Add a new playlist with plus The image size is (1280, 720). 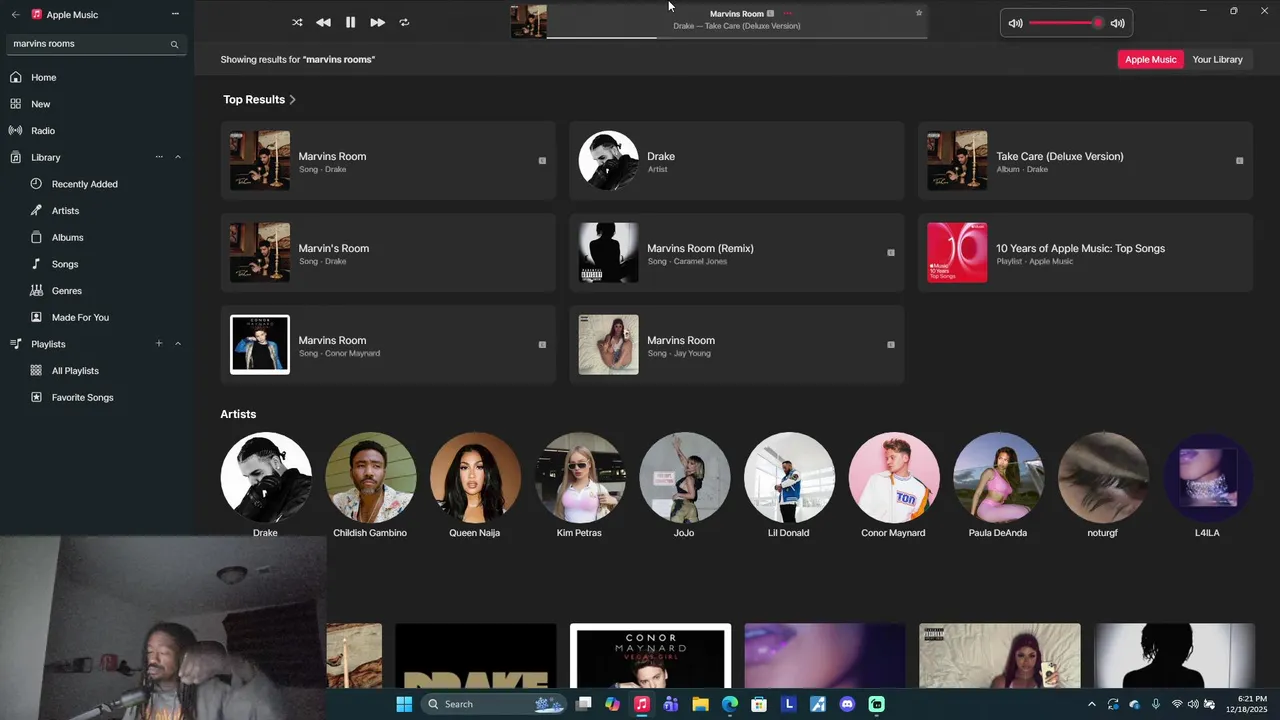click(159, 344)
